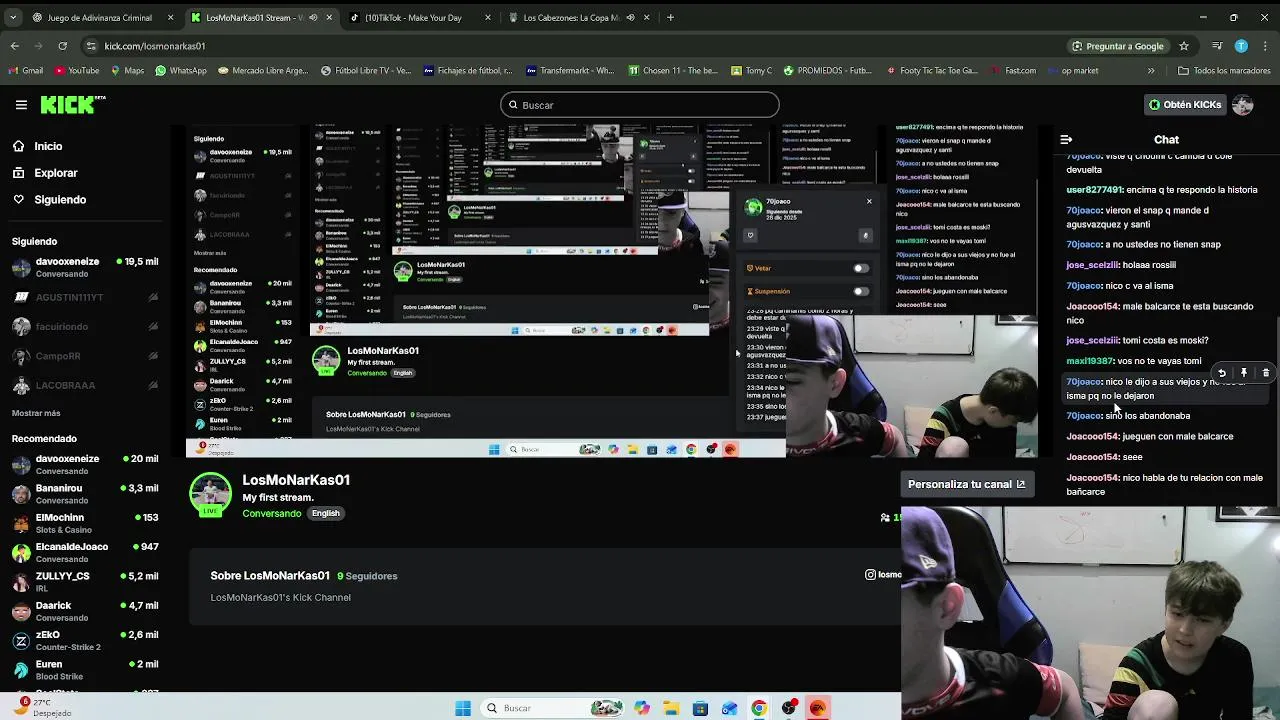Image resolution: width=1280 pixels, height=720 pixels.
Task: Open CampoRR channel in sidebar
Action: point(85,356)
